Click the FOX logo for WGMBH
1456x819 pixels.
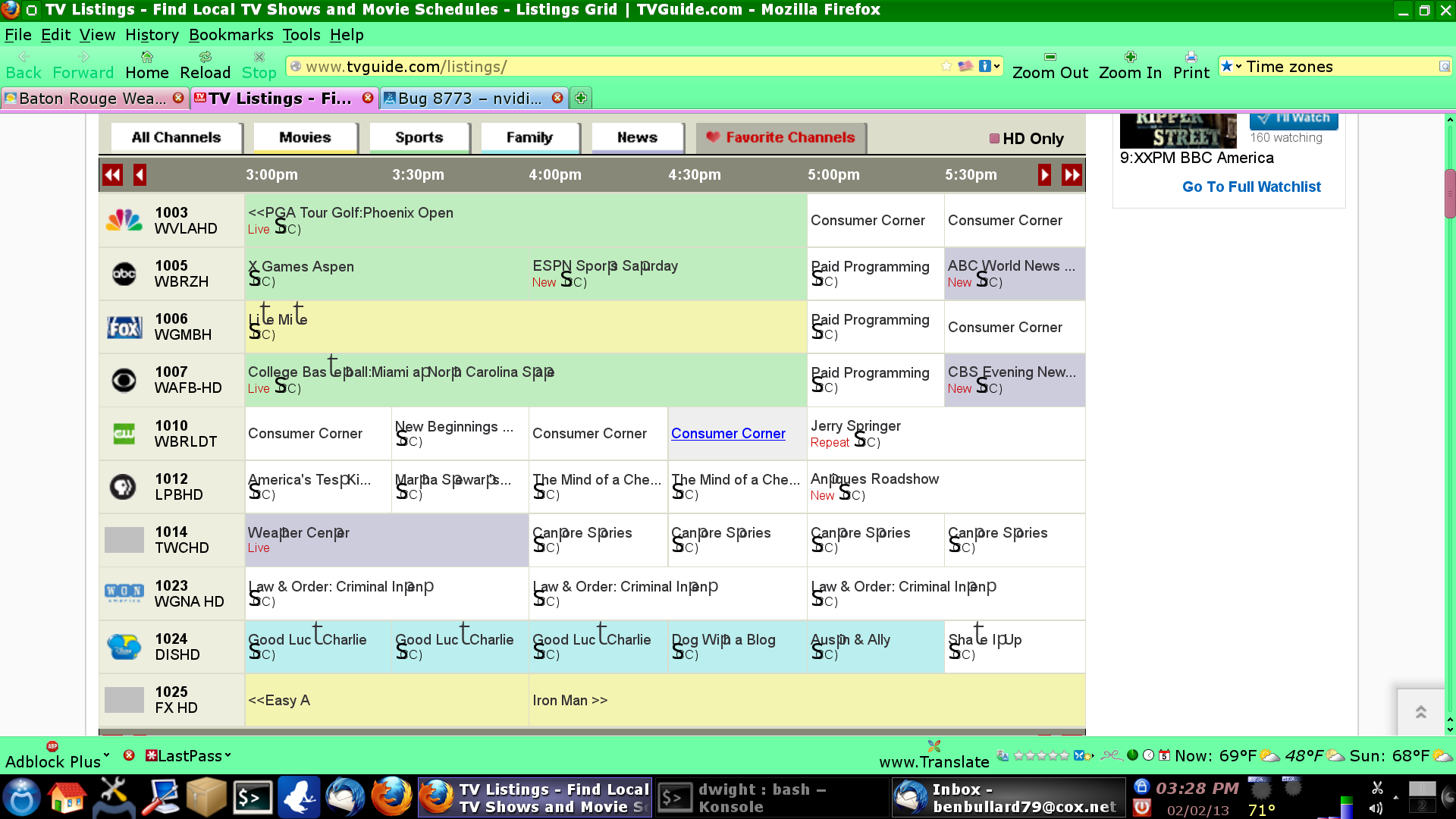pyautogui.click(x=124, y=327)
